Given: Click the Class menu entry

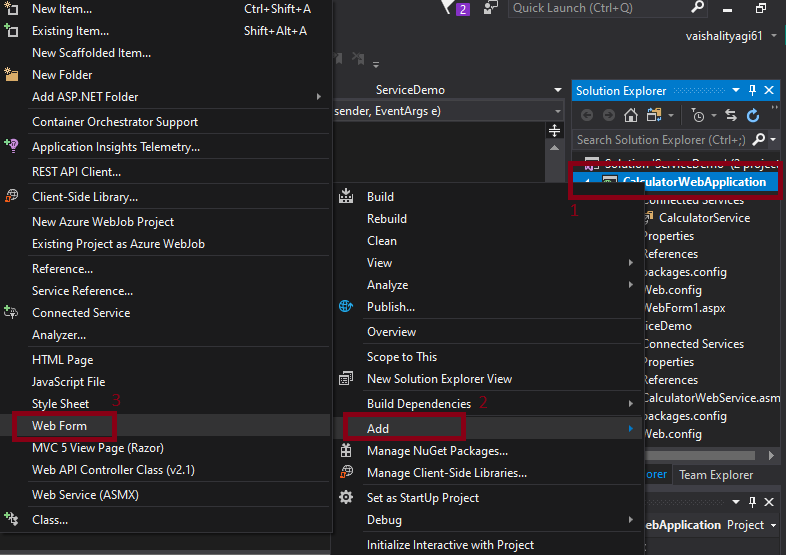Looking at the screenshot, I should (x=165, y=520).
